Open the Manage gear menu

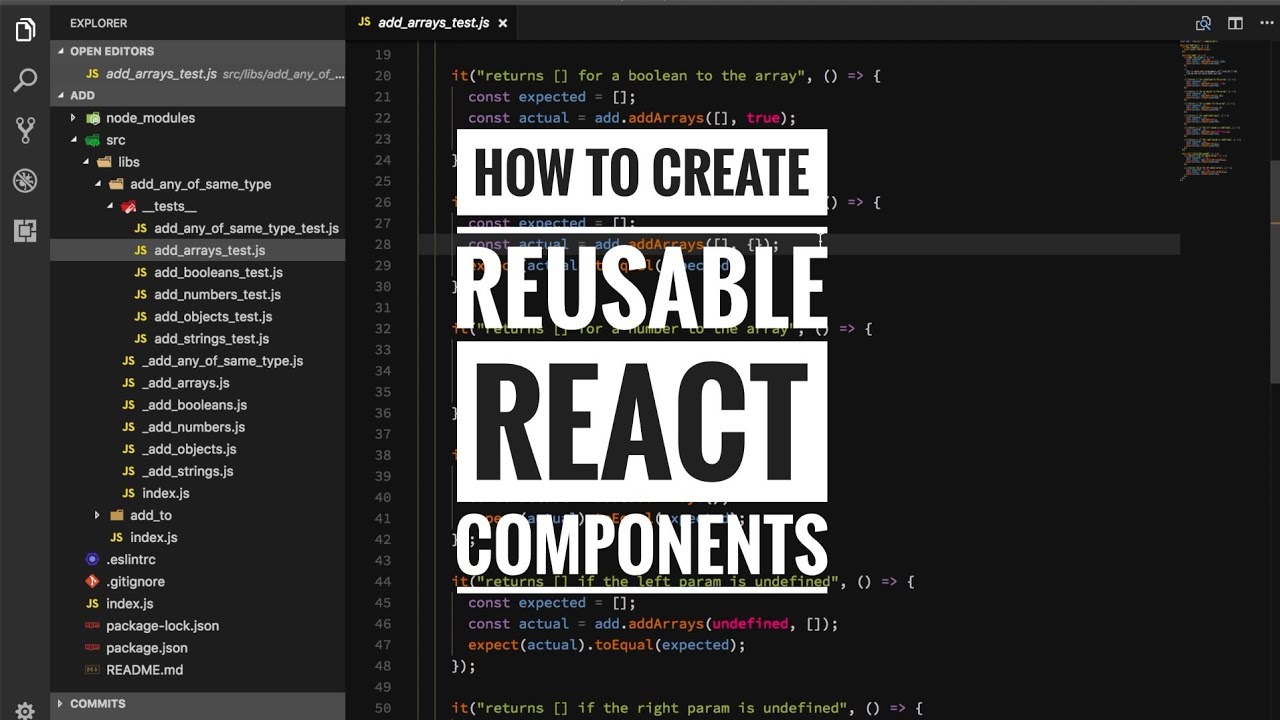coord(25,710)
